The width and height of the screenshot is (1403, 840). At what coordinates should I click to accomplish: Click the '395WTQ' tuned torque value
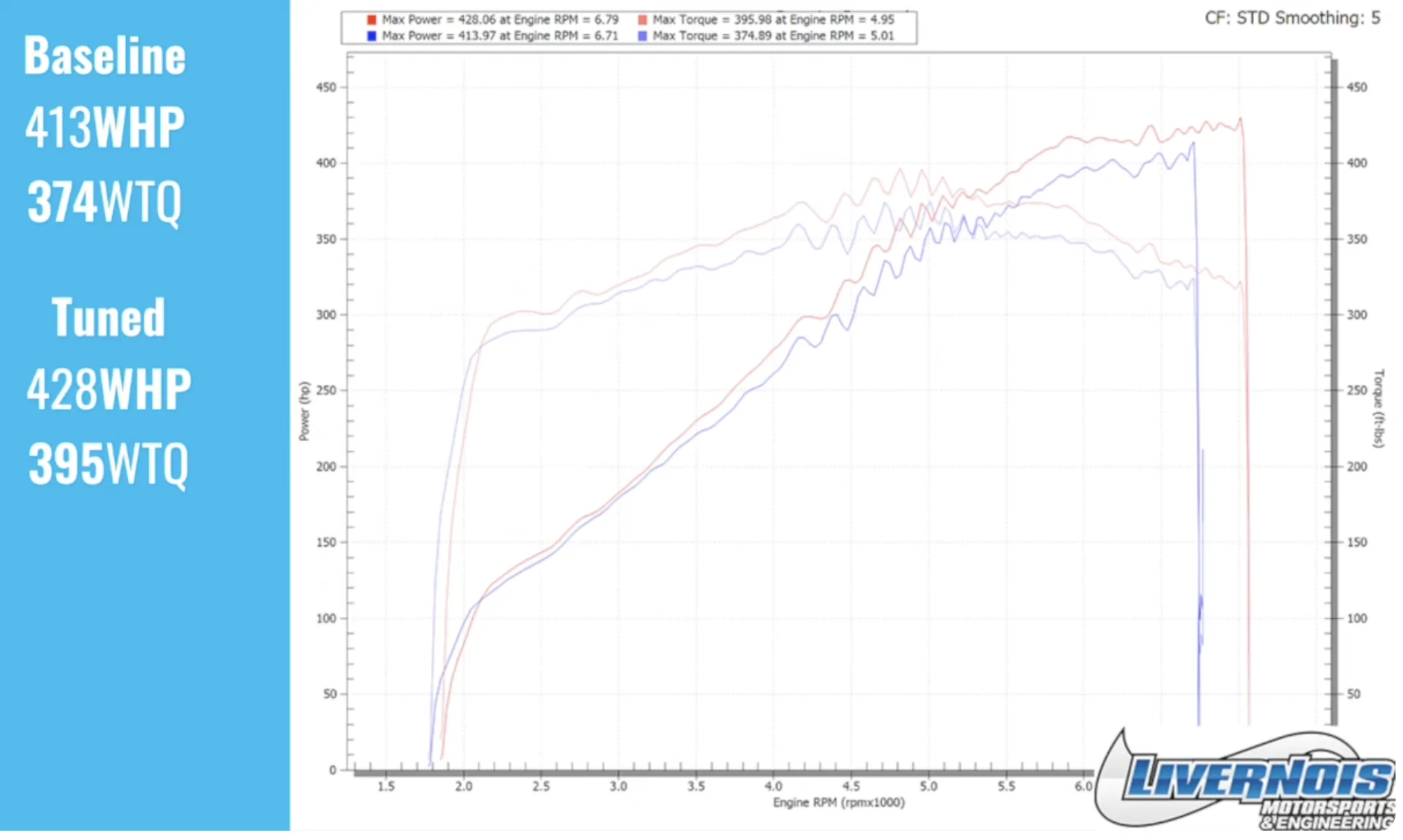109,464
